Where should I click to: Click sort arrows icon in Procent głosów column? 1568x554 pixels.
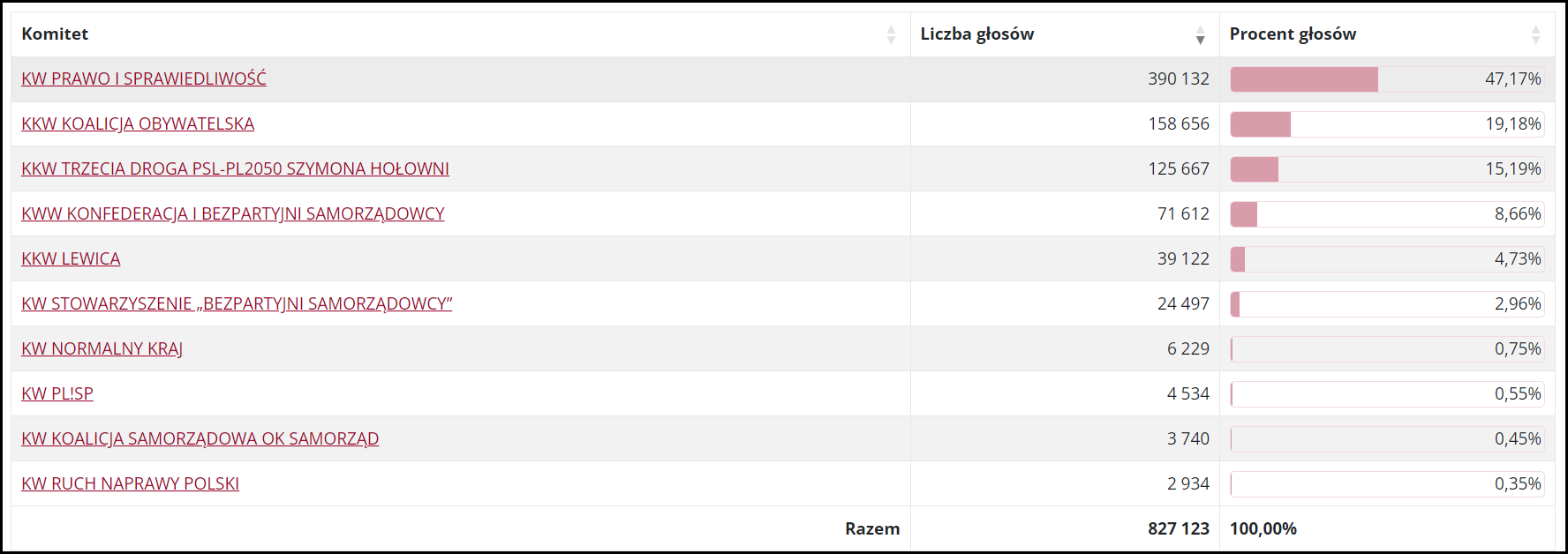1535,34
